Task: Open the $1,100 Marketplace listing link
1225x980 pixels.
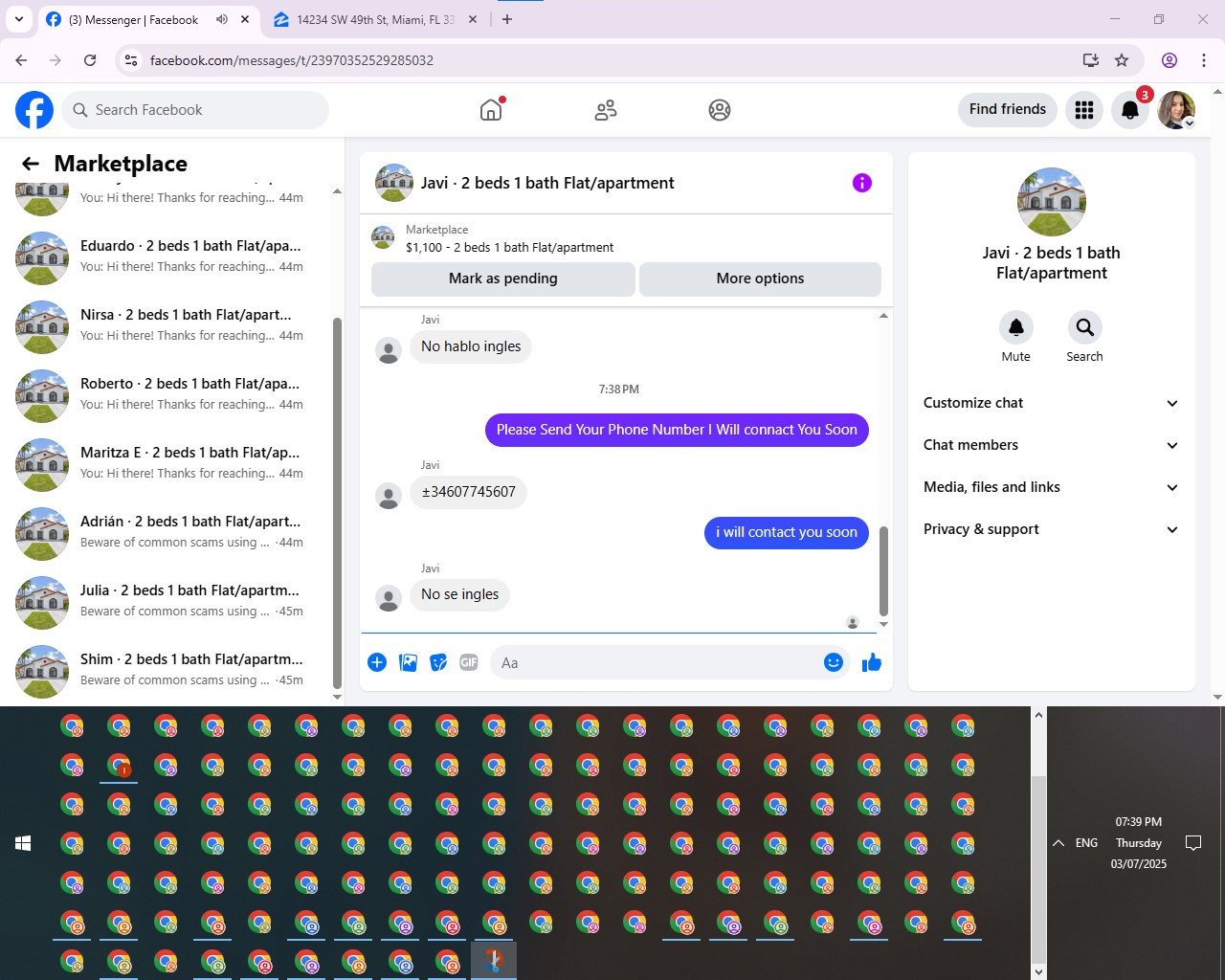Action: [509, 247]
